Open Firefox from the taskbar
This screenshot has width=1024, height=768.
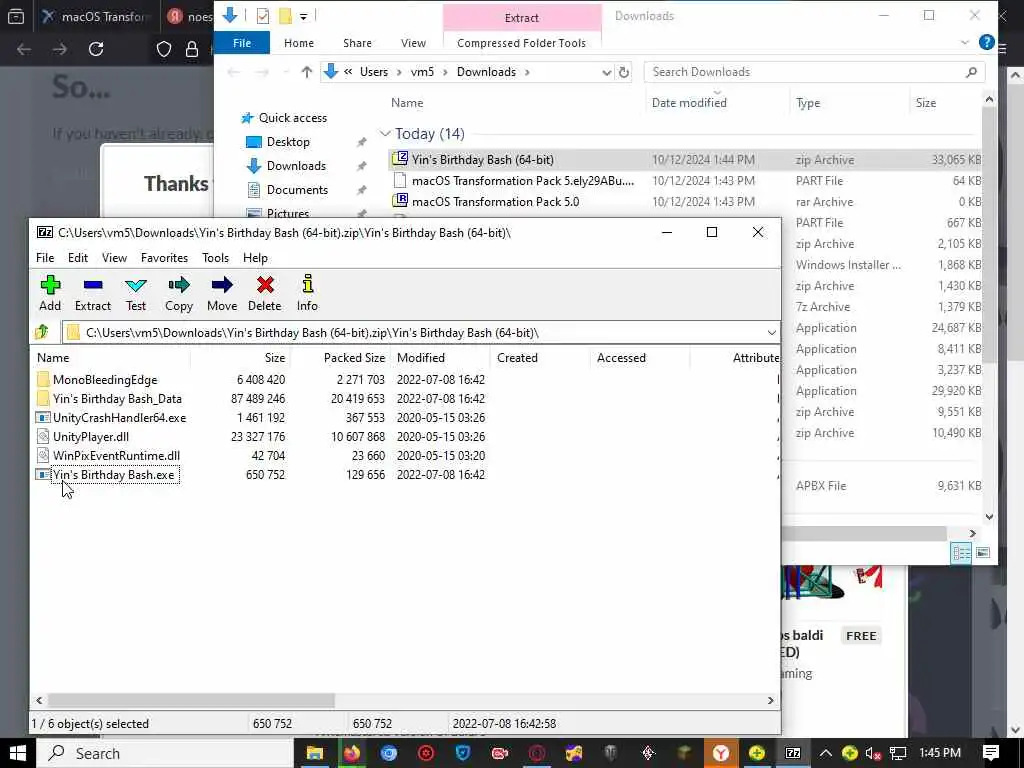[352, 753]
